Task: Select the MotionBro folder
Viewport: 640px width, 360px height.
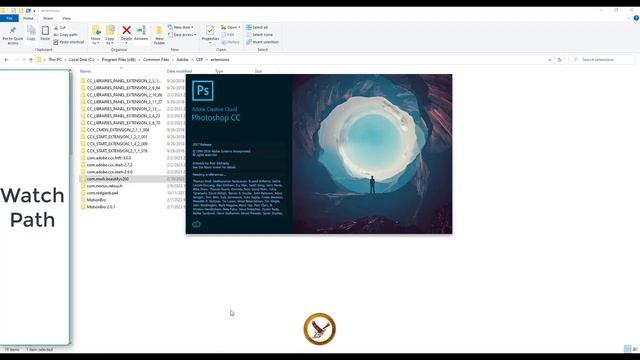Action: coord(96,200)
